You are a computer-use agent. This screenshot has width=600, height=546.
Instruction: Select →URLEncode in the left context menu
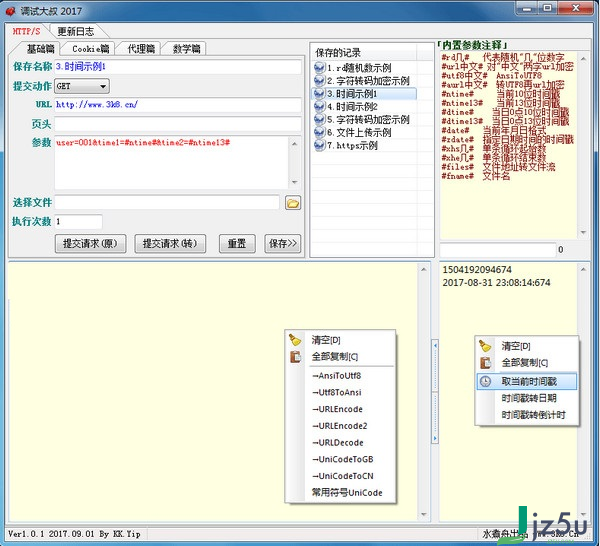point(337,410)
